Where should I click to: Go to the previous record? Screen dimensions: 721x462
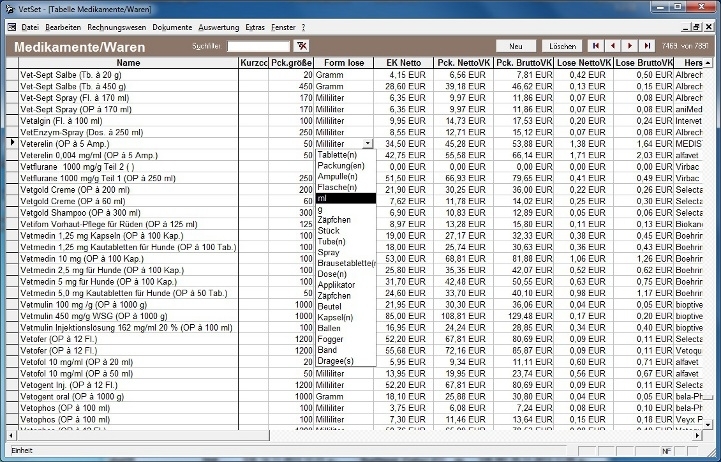coord(613,46)
